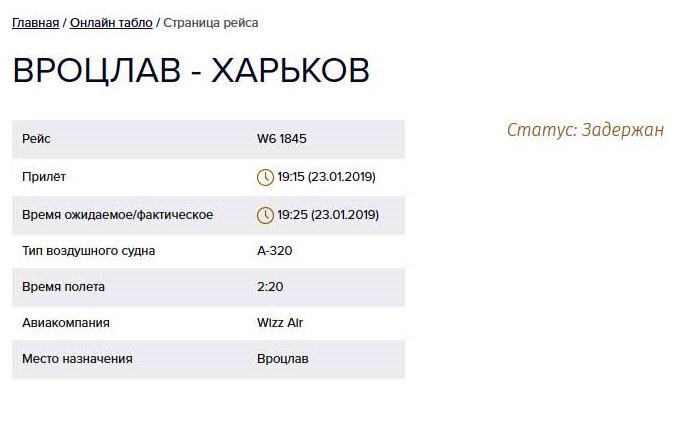This screenshot has height=421, width=676.
Task: Click the clock icon beside 19:25 actual time
Action: click(265, 215)
